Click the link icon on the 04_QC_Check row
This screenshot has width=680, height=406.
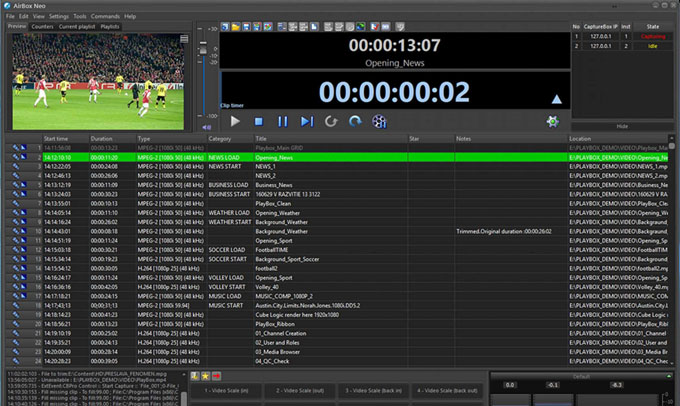[16, 361]
